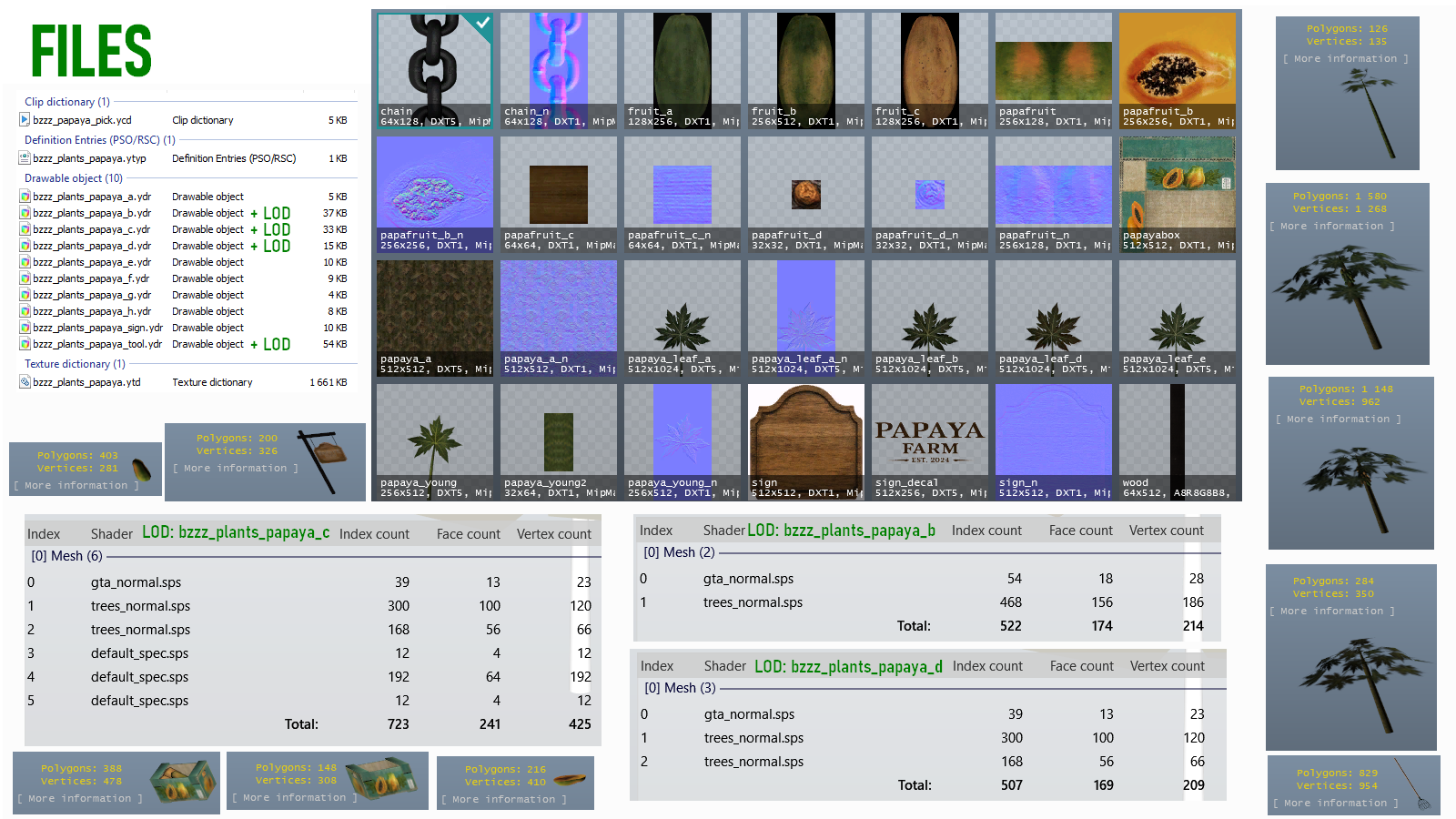Click the bzzz_plants_papaya_c.ydr file icon
The width and height of the screenshot is (1456, 819).
pos(25,228)
